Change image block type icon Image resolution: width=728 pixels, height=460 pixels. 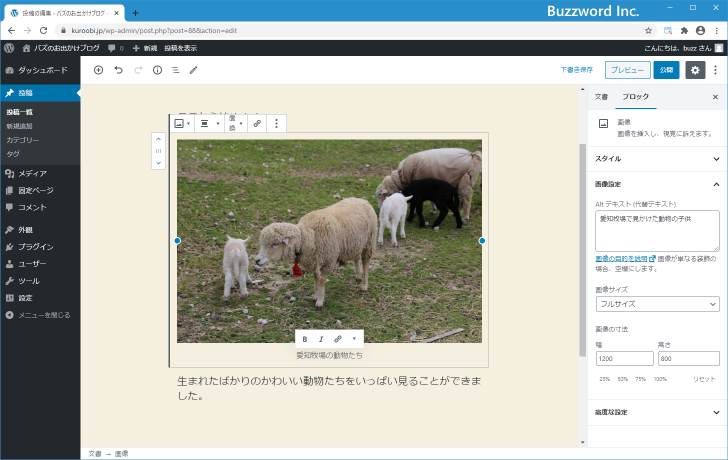pyautogui.click(x=182, y=123)
